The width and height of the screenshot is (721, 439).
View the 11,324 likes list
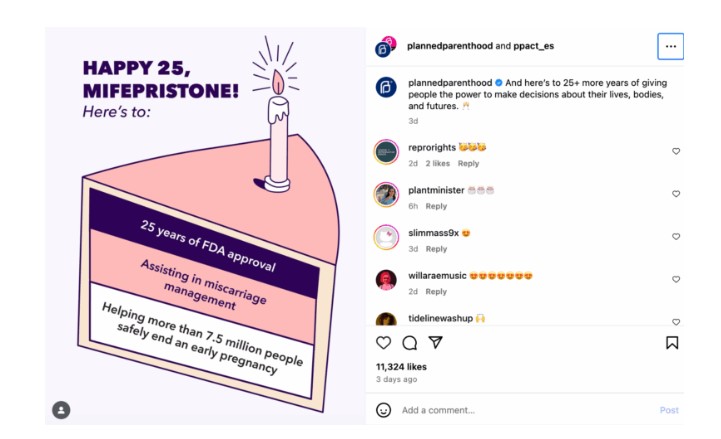click(401, 367)
